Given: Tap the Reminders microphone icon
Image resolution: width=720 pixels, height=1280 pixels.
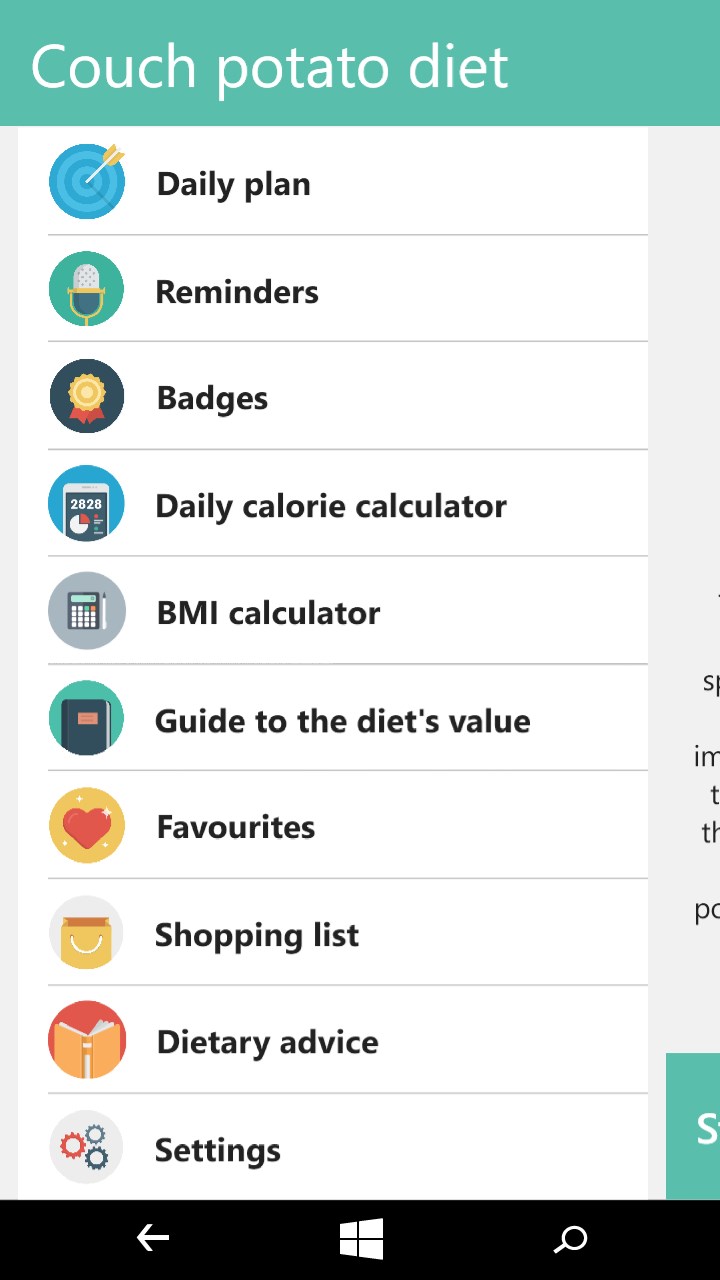Looking at the screenshot, I should [87, 289].
